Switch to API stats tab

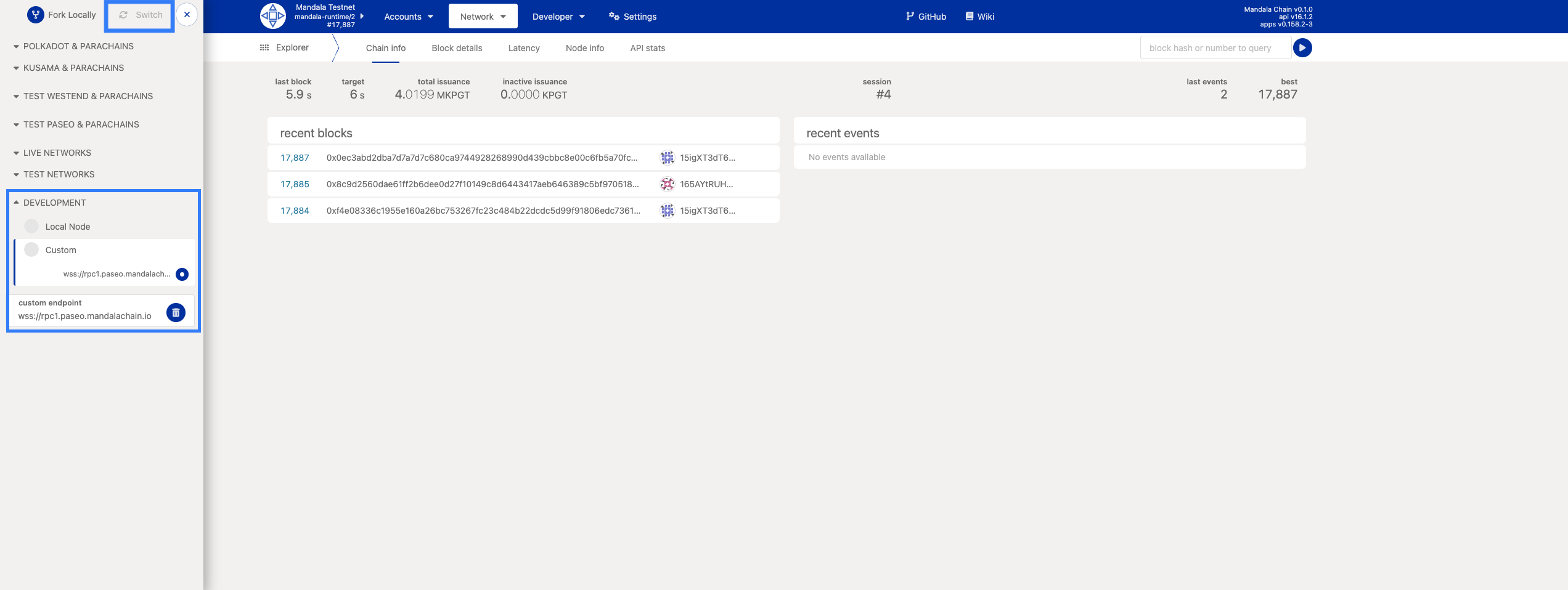tap(647, 48)
